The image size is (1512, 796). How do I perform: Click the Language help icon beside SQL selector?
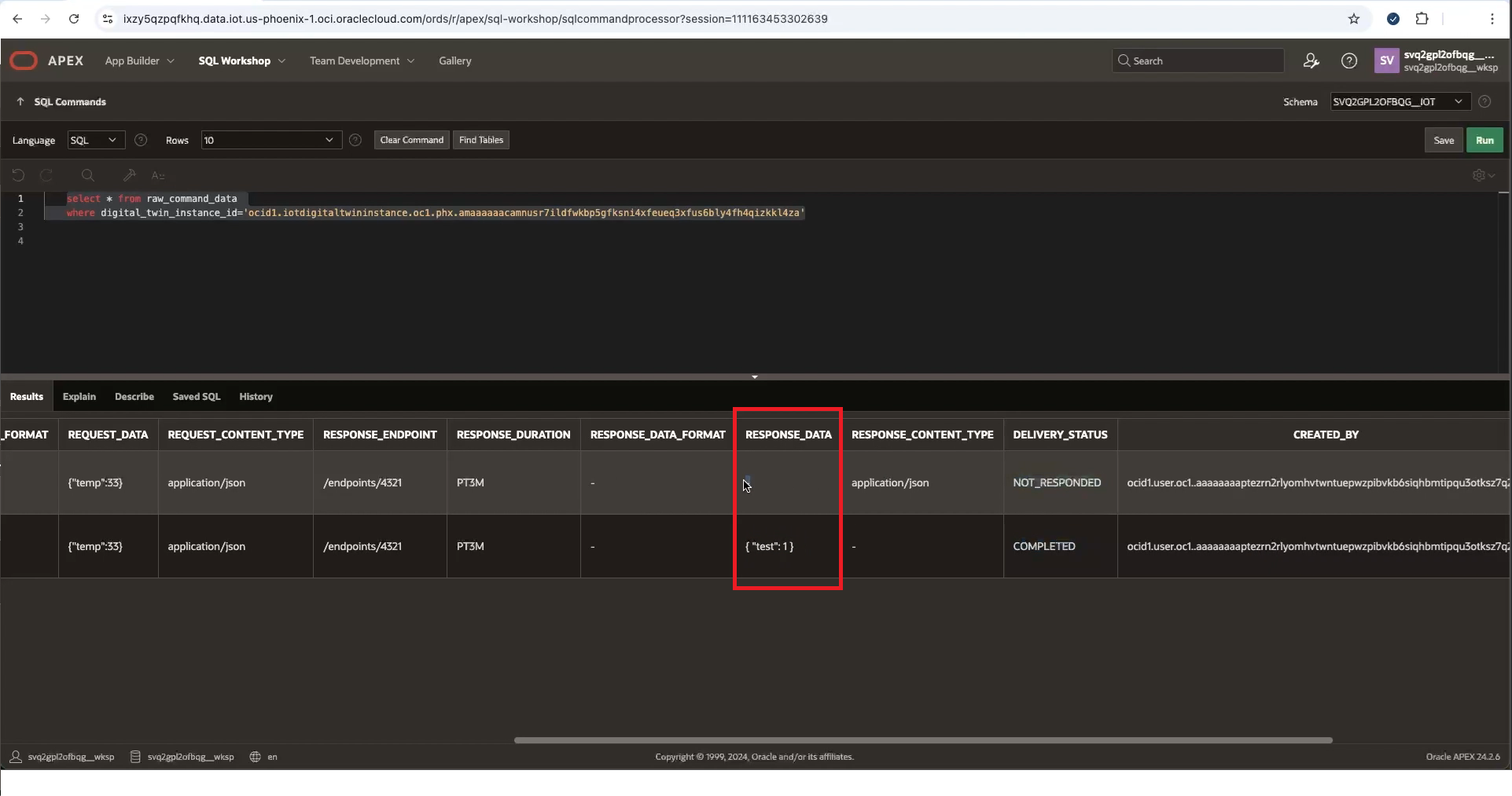pos(140,140)
